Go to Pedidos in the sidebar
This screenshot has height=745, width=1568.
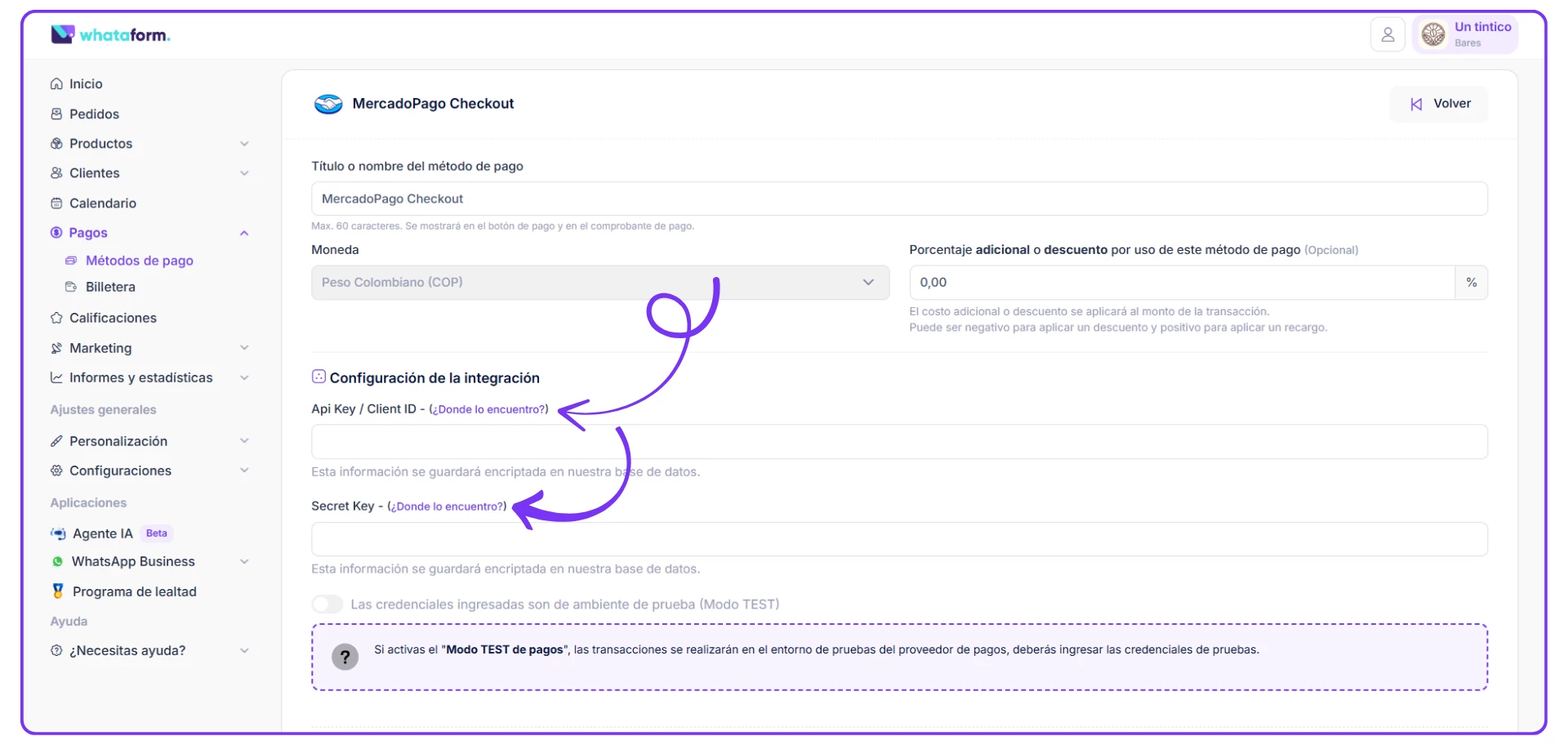[94, 114]
